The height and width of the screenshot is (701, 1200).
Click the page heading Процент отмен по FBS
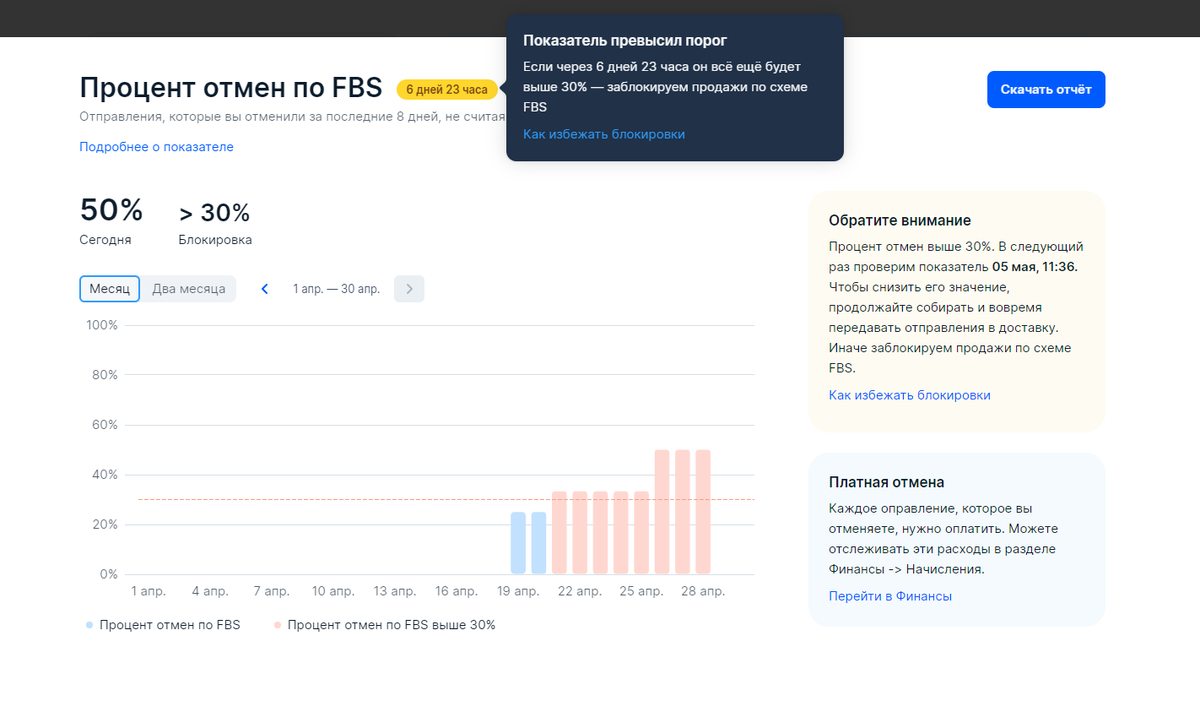[x=231, y=88]
